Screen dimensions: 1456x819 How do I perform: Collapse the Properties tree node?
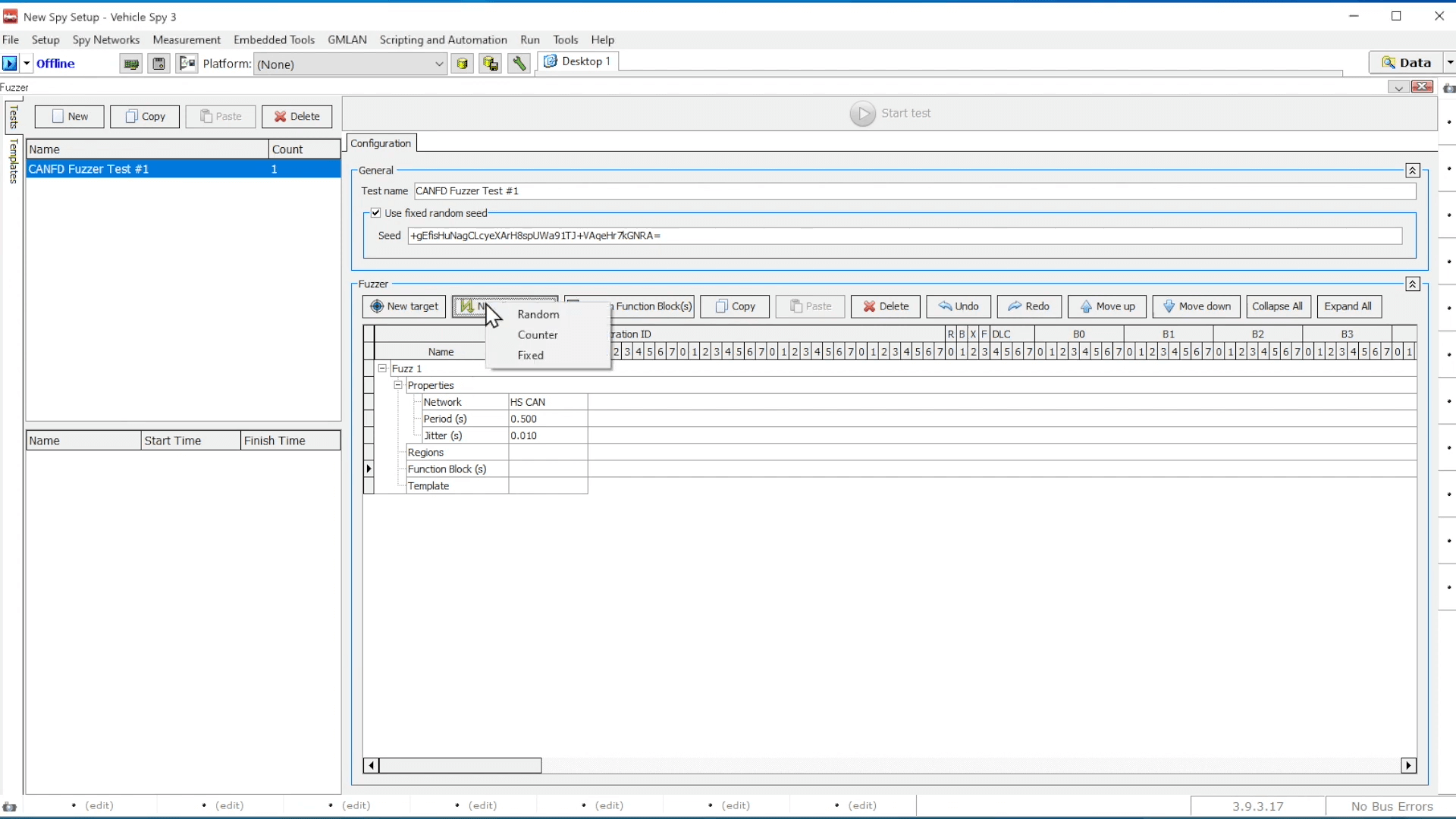click(x=398, y=385)
